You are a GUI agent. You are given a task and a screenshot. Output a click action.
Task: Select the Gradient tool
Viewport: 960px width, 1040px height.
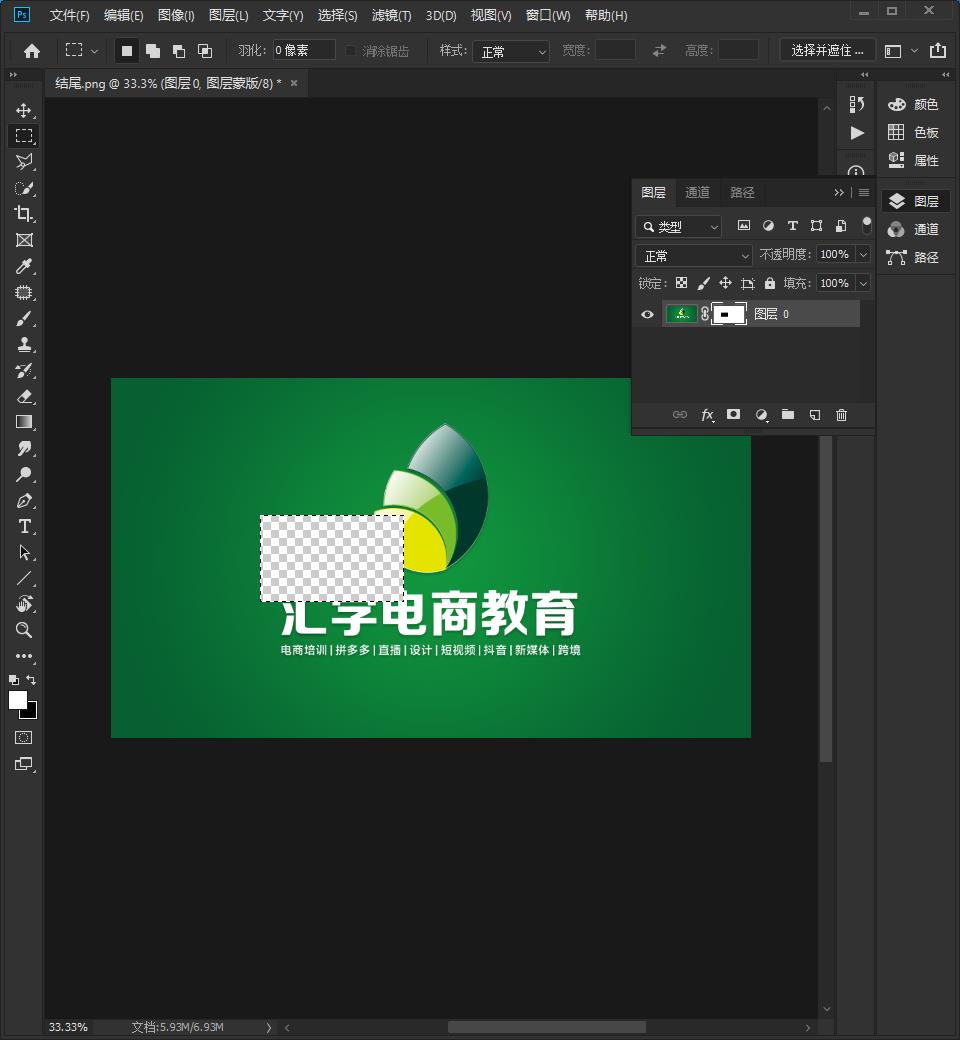24,422
